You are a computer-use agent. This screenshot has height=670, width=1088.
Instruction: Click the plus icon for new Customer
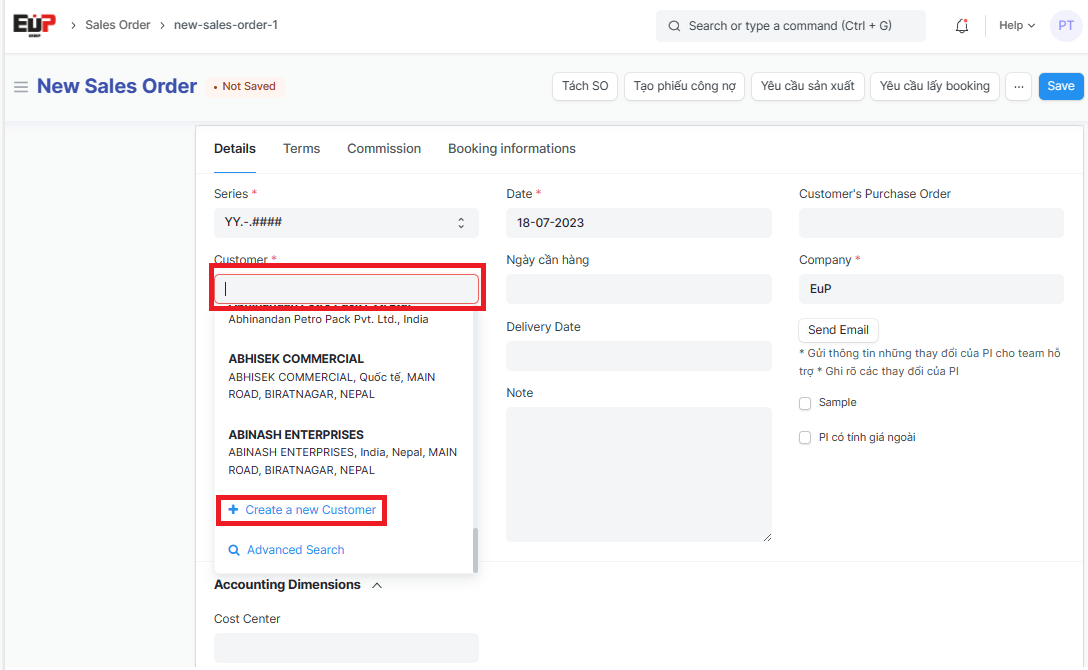coord(233,510)
